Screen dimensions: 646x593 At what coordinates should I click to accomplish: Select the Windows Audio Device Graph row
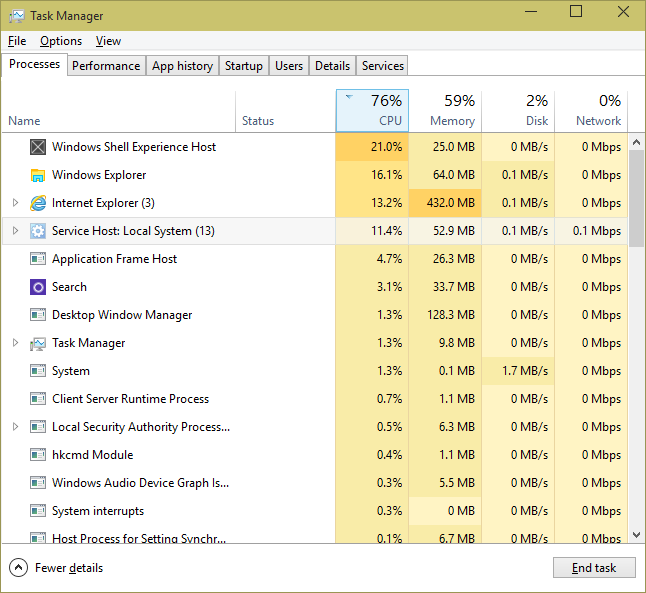[315, 483]
